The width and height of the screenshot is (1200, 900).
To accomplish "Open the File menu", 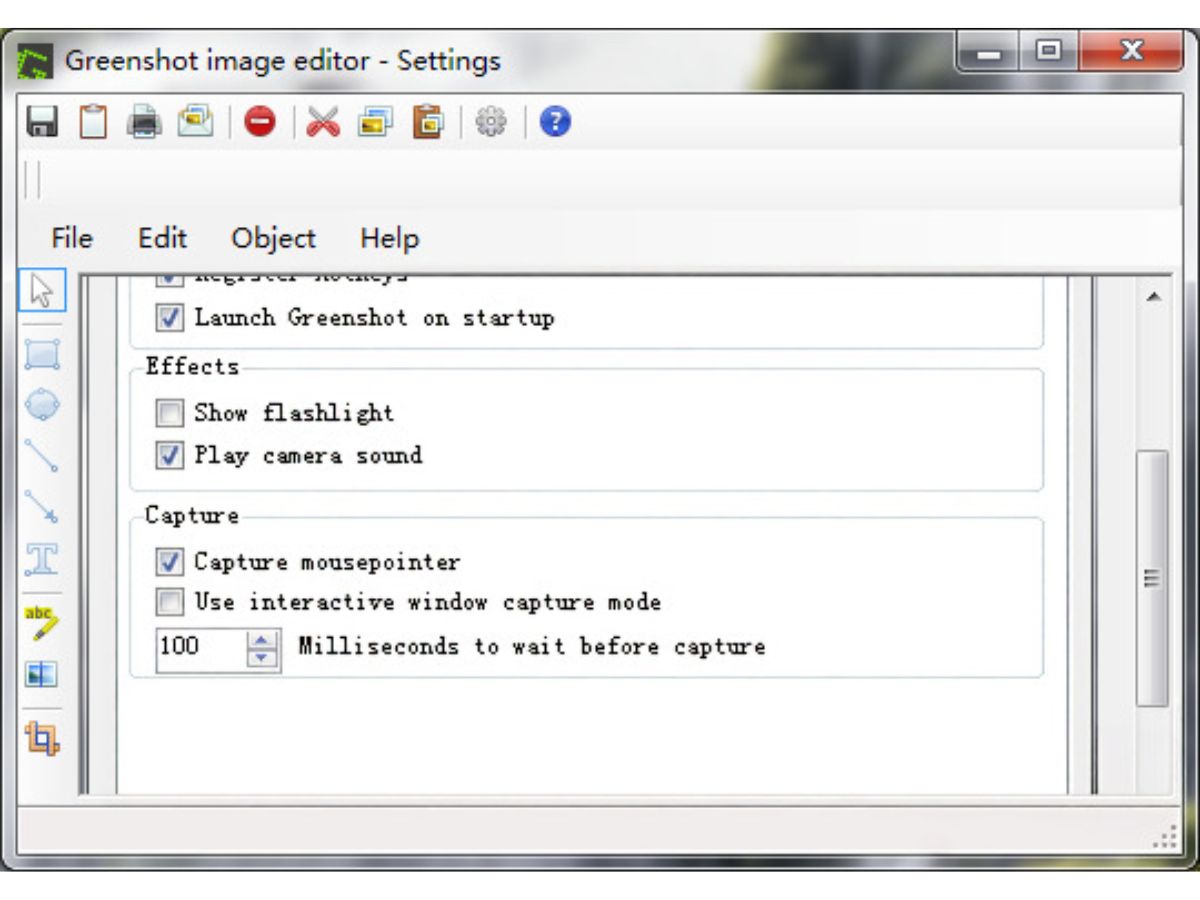I will pos(72,239).
